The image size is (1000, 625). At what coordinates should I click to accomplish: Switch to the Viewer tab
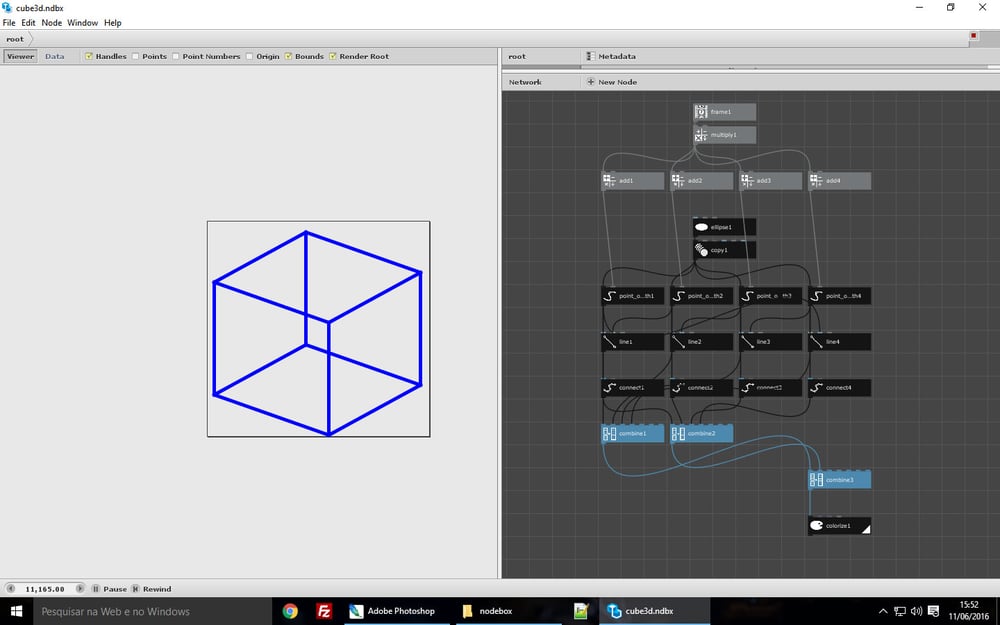pyautogui.click(x=20, y=56)
